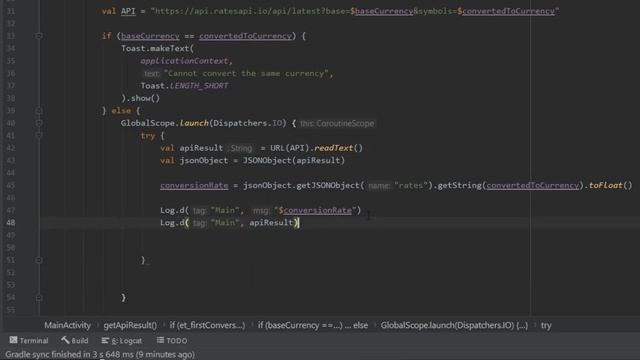Click Toast.LENGTH_SHORT constant
The height and width of the screenshot is (360, 640).
click(184, 86)
